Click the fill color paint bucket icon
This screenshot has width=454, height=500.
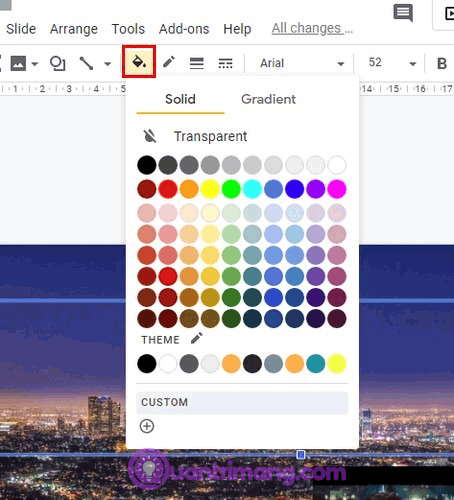pos(139,62)
